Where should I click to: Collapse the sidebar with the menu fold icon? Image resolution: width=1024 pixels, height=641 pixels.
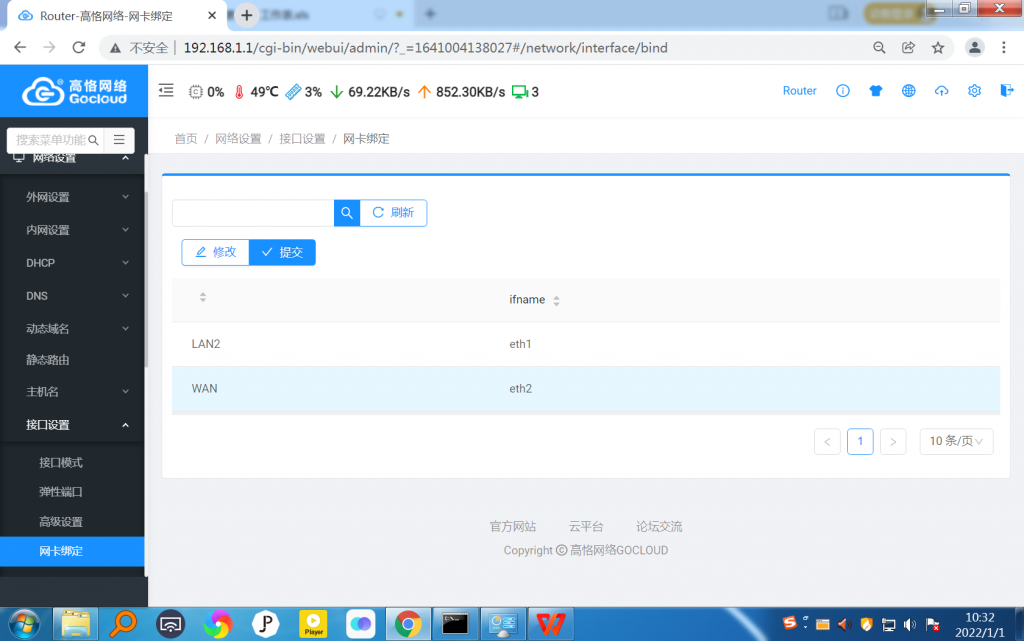click(x=166, y=91)
